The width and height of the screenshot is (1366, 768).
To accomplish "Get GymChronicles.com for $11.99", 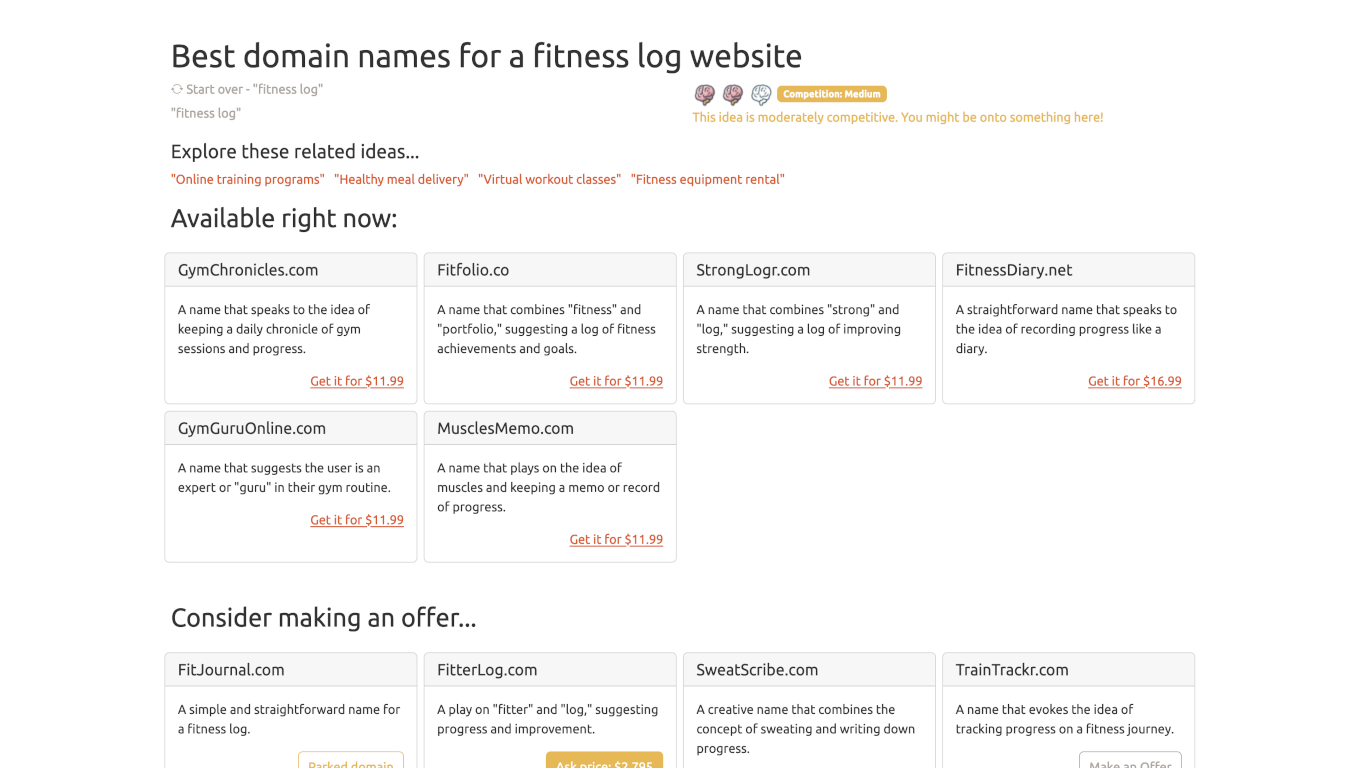I will 357,381.
